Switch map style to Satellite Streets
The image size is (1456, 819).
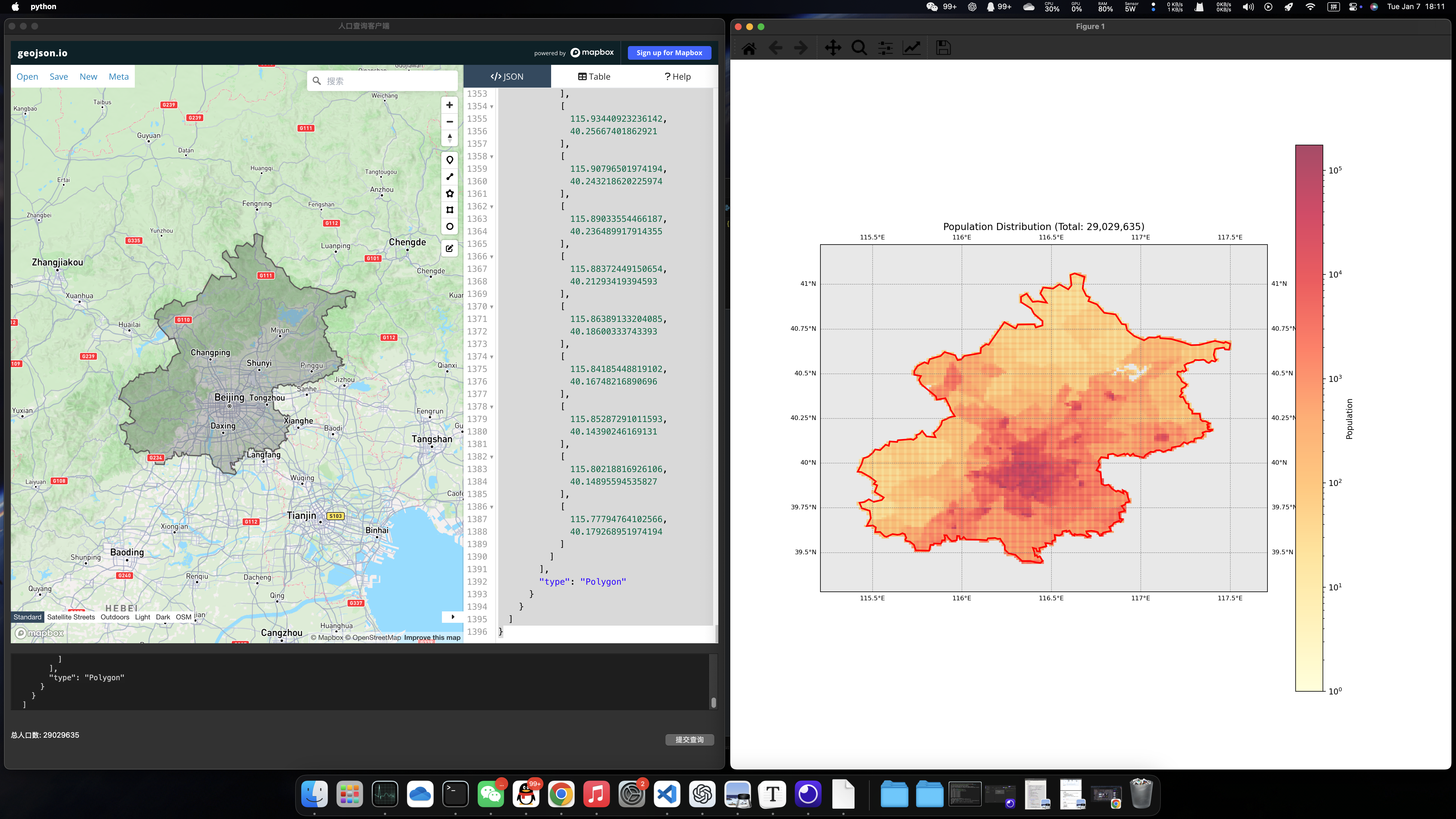[x=71, y=617]
